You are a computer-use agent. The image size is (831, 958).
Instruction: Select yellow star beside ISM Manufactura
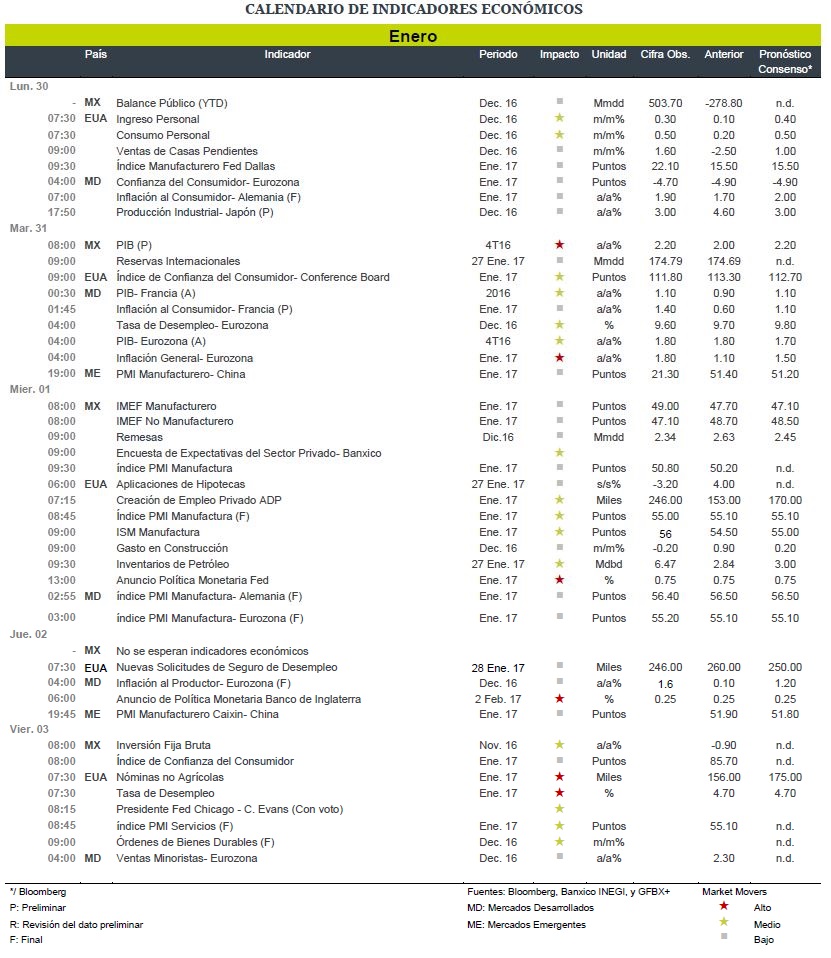click(x=559, y=532)
